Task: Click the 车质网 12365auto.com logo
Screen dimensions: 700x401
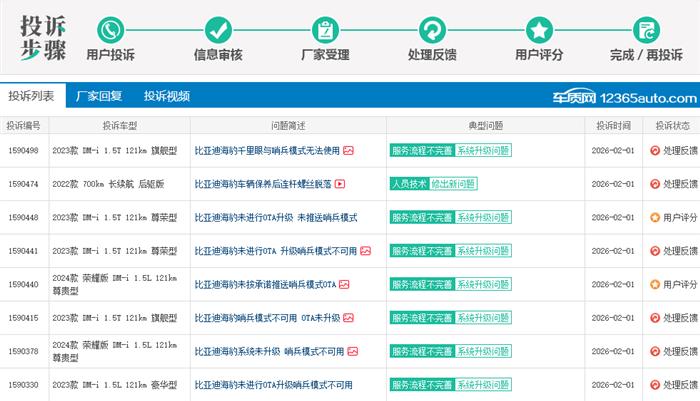Action: [624, 97]
